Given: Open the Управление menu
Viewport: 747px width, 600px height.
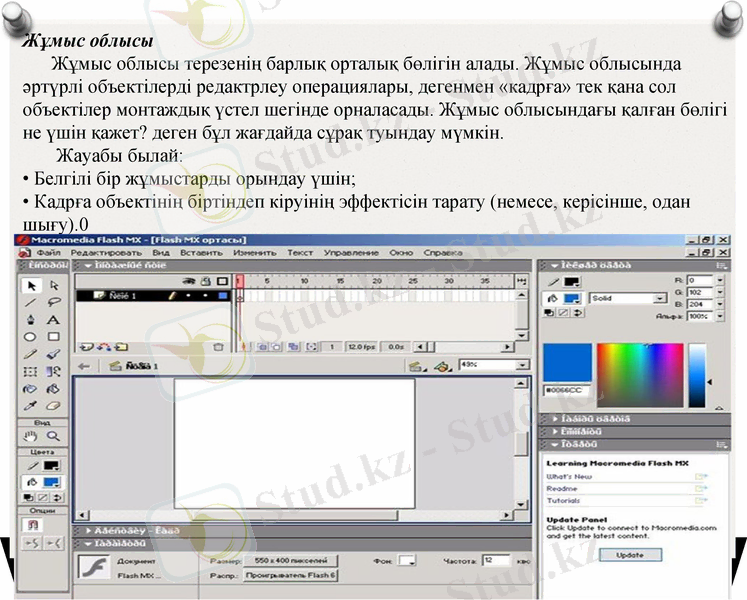Looking at the screenshot, I should click(351, 253).
